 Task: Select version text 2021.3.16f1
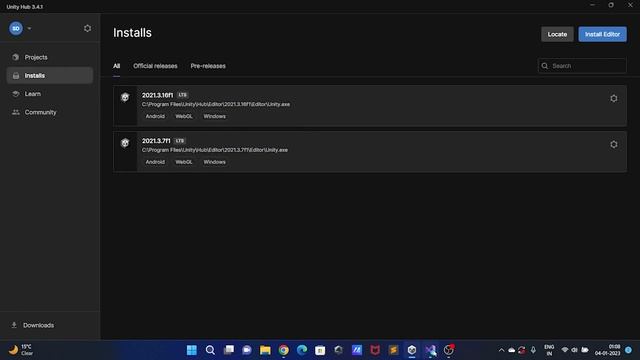[158, 95]
